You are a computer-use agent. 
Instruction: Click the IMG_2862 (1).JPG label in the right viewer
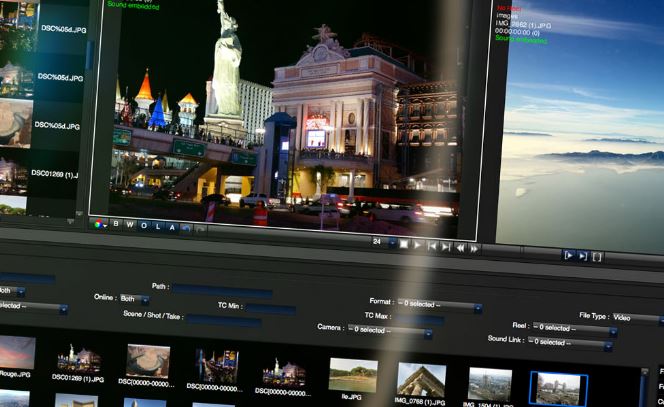pyautogui.click(x=523, y=25)
